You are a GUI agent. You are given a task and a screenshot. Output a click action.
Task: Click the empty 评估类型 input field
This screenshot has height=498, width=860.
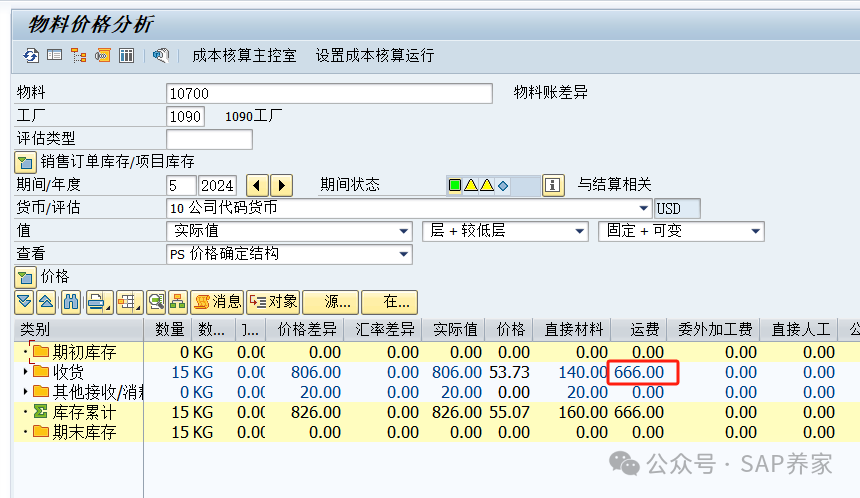click(x=210, y=139)
